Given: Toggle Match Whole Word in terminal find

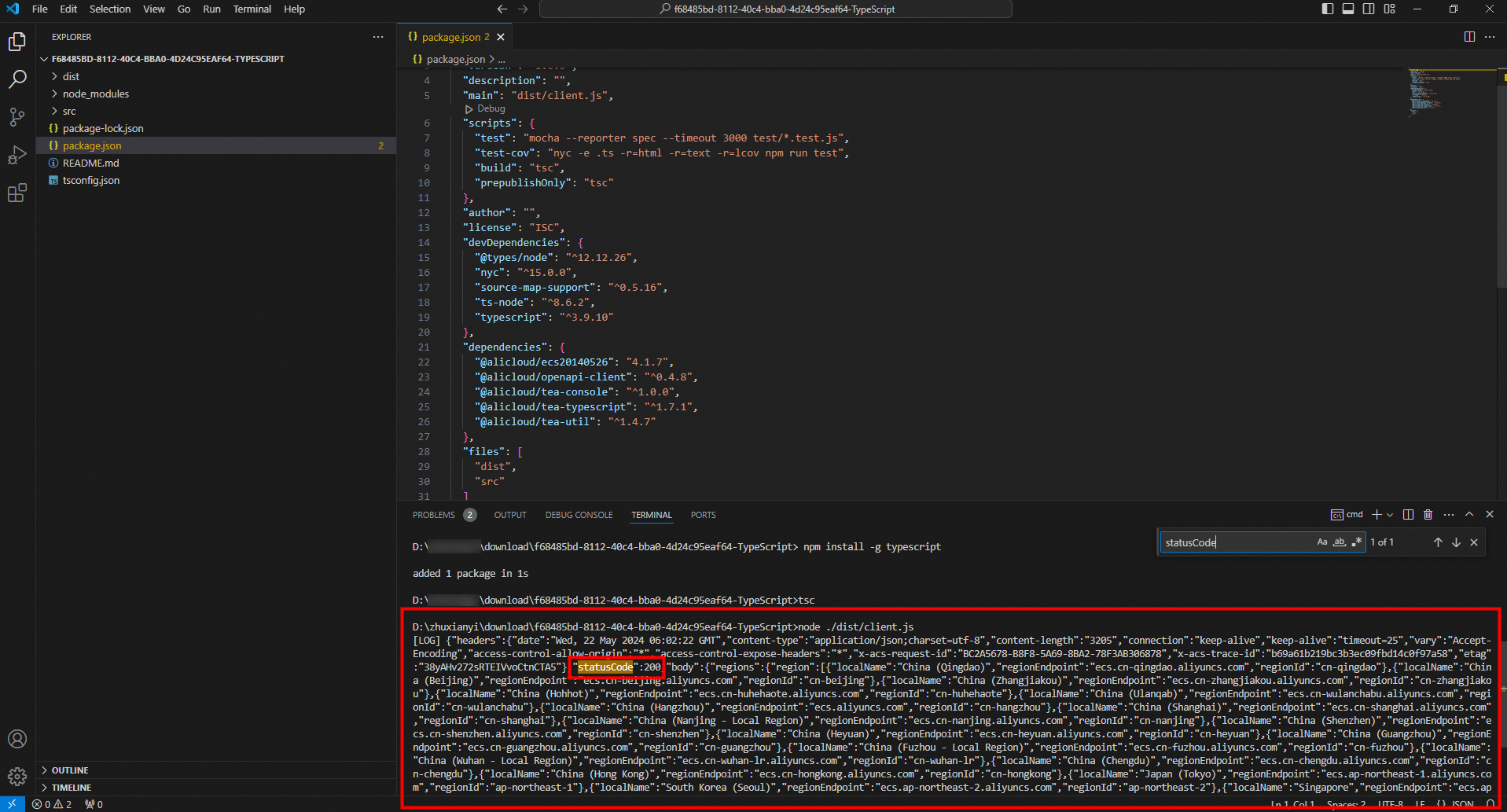Looking at the screenshot, I should click(1340, 542).
